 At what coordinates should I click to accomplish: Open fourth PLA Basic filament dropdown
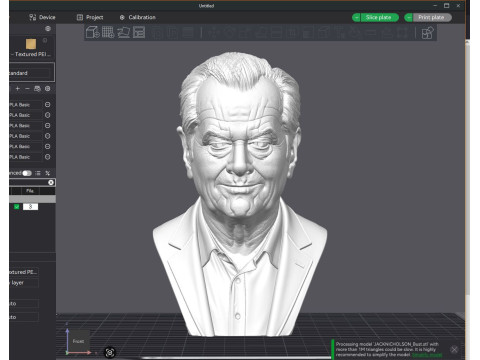click(26, 136)
